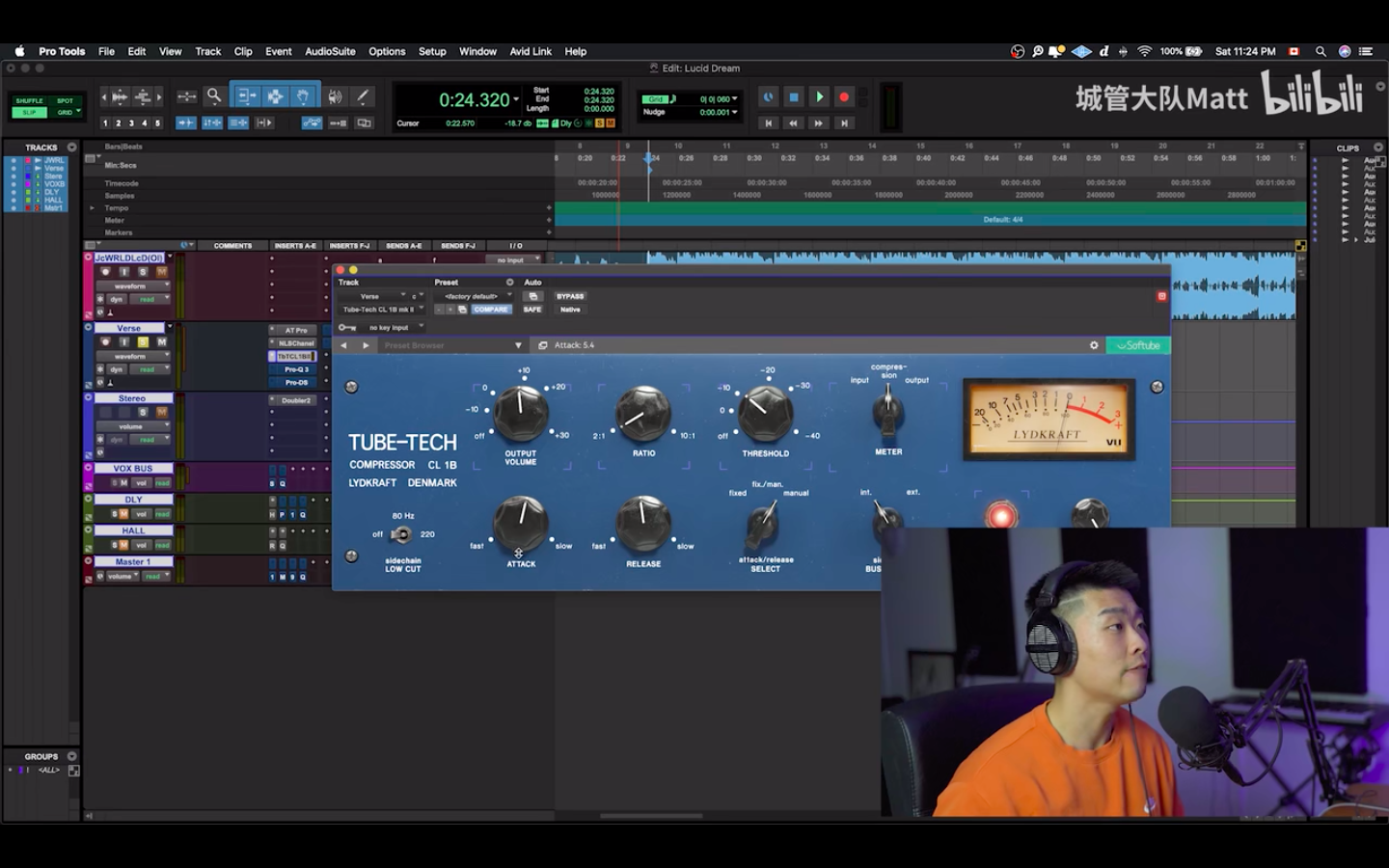Go to previous preset arrow in plugin
The width and height of the screenshot is (1389, 868).
(343, 345)
